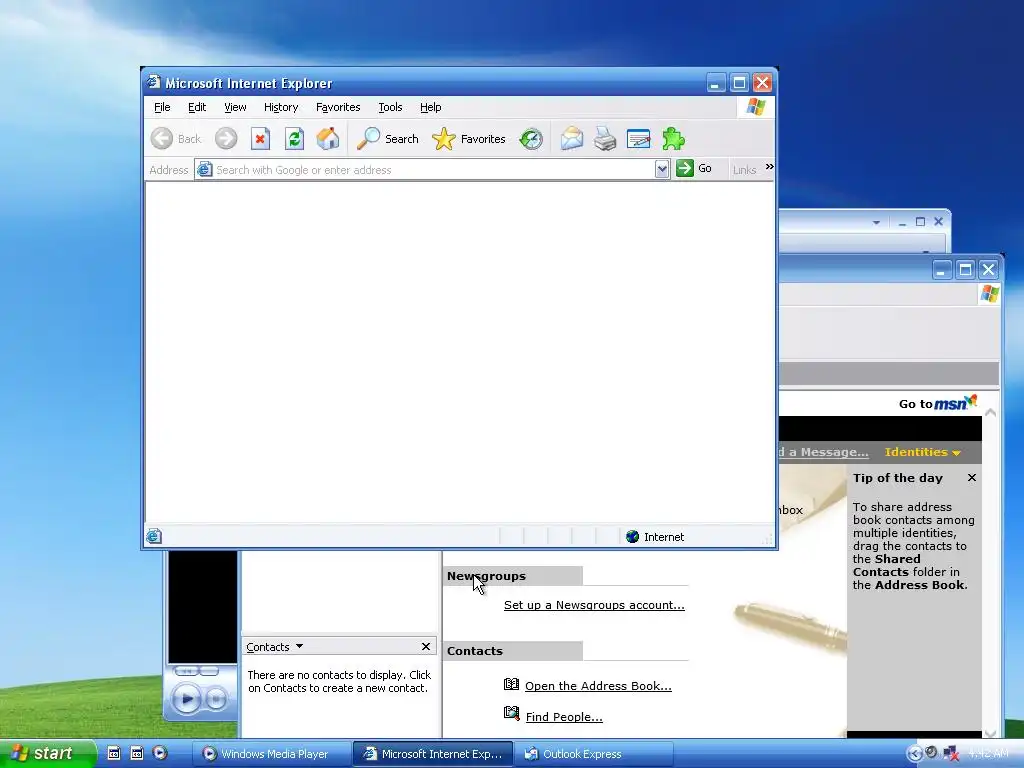Click the first quick launch icon beside Start

click(114, 753)
